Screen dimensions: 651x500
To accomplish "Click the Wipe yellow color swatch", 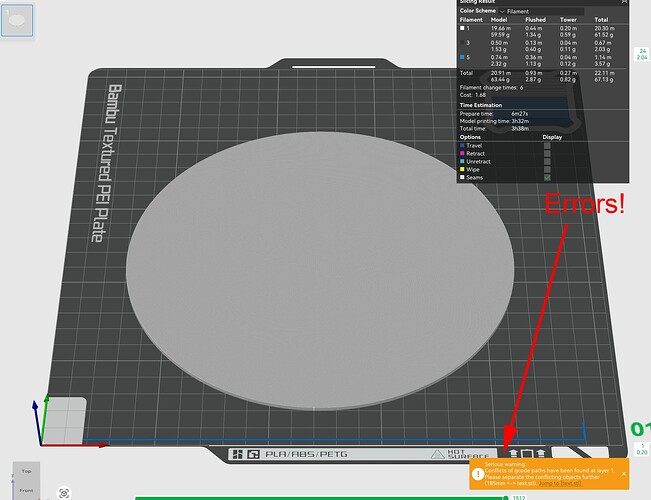I will (462, 169).
